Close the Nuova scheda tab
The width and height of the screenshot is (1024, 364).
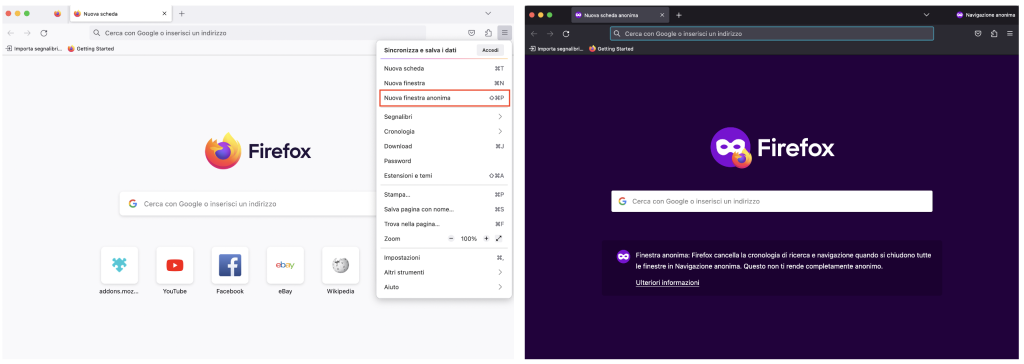(x=165, y=14)
